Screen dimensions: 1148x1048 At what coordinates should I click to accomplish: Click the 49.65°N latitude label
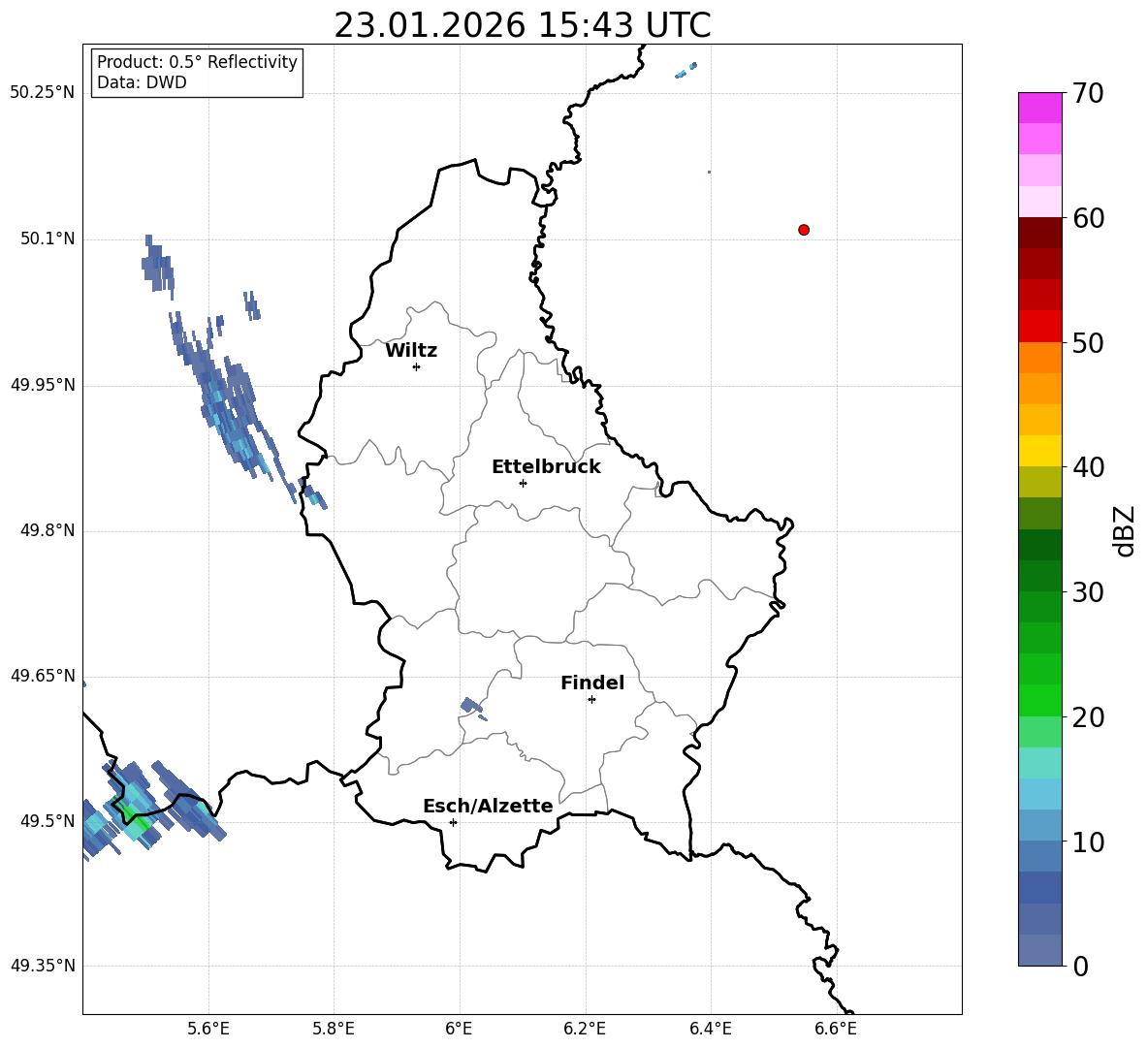pyautogui.click(x=43, y=676)
